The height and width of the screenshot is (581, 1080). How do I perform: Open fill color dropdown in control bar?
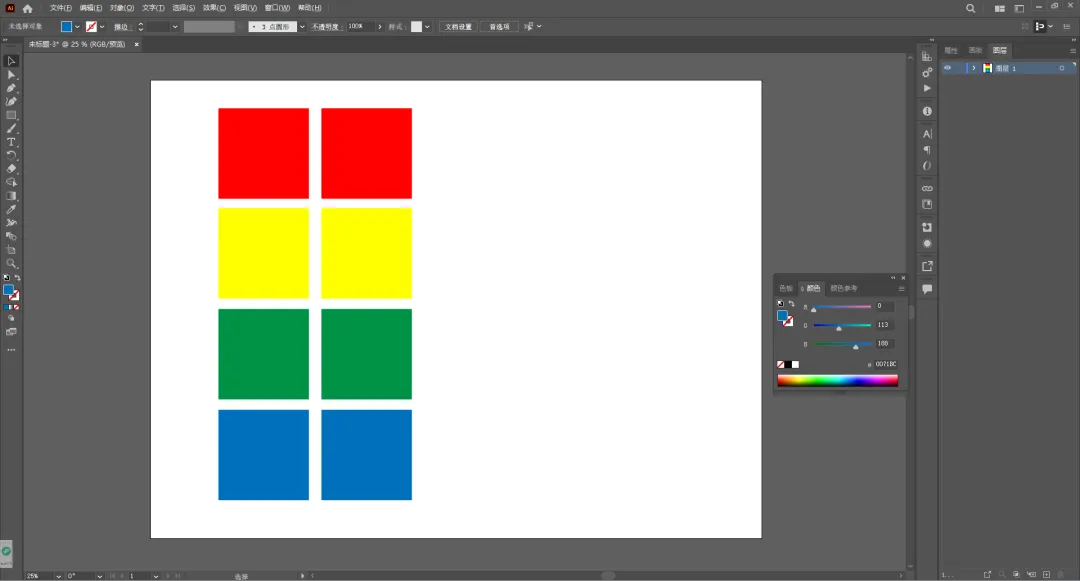(77, 27)
